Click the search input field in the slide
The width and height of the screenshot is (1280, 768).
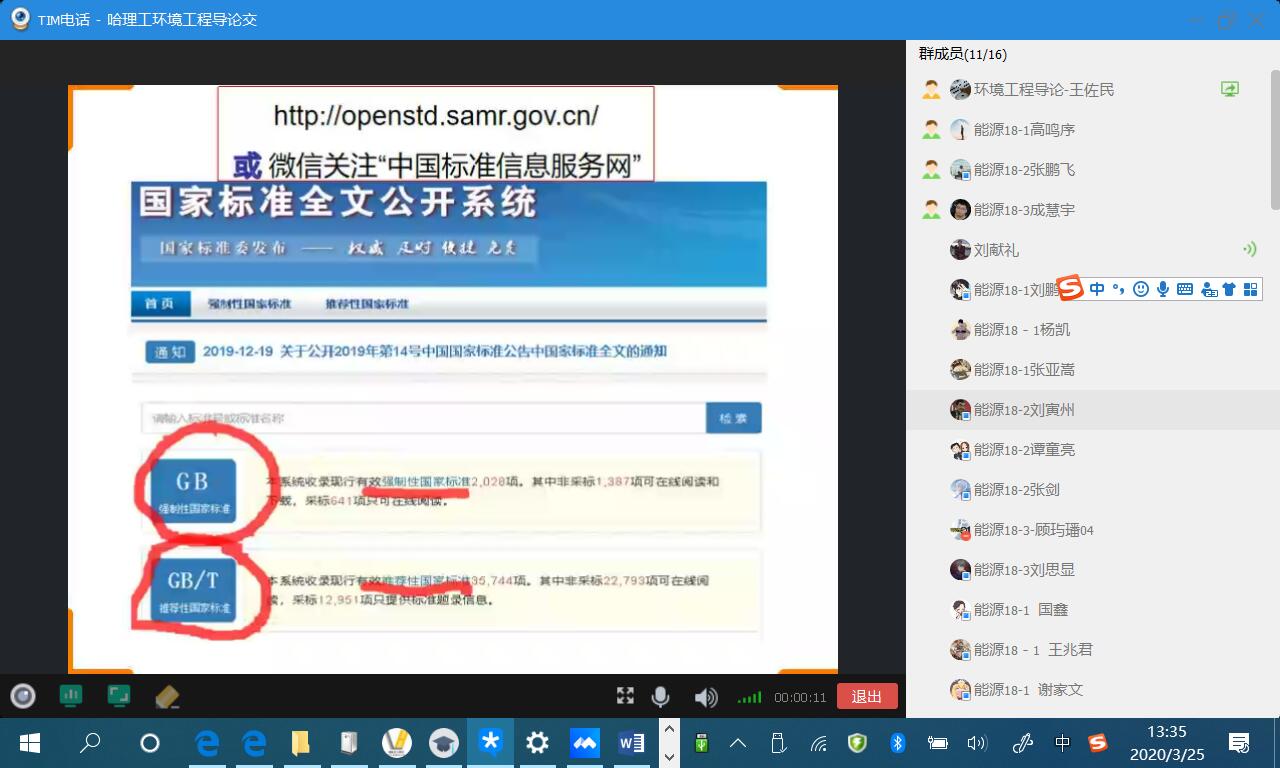(423, 418)
